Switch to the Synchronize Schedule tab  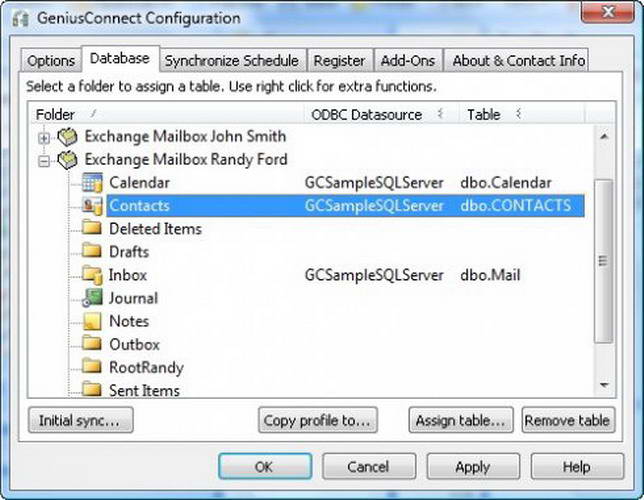[231, 61]
